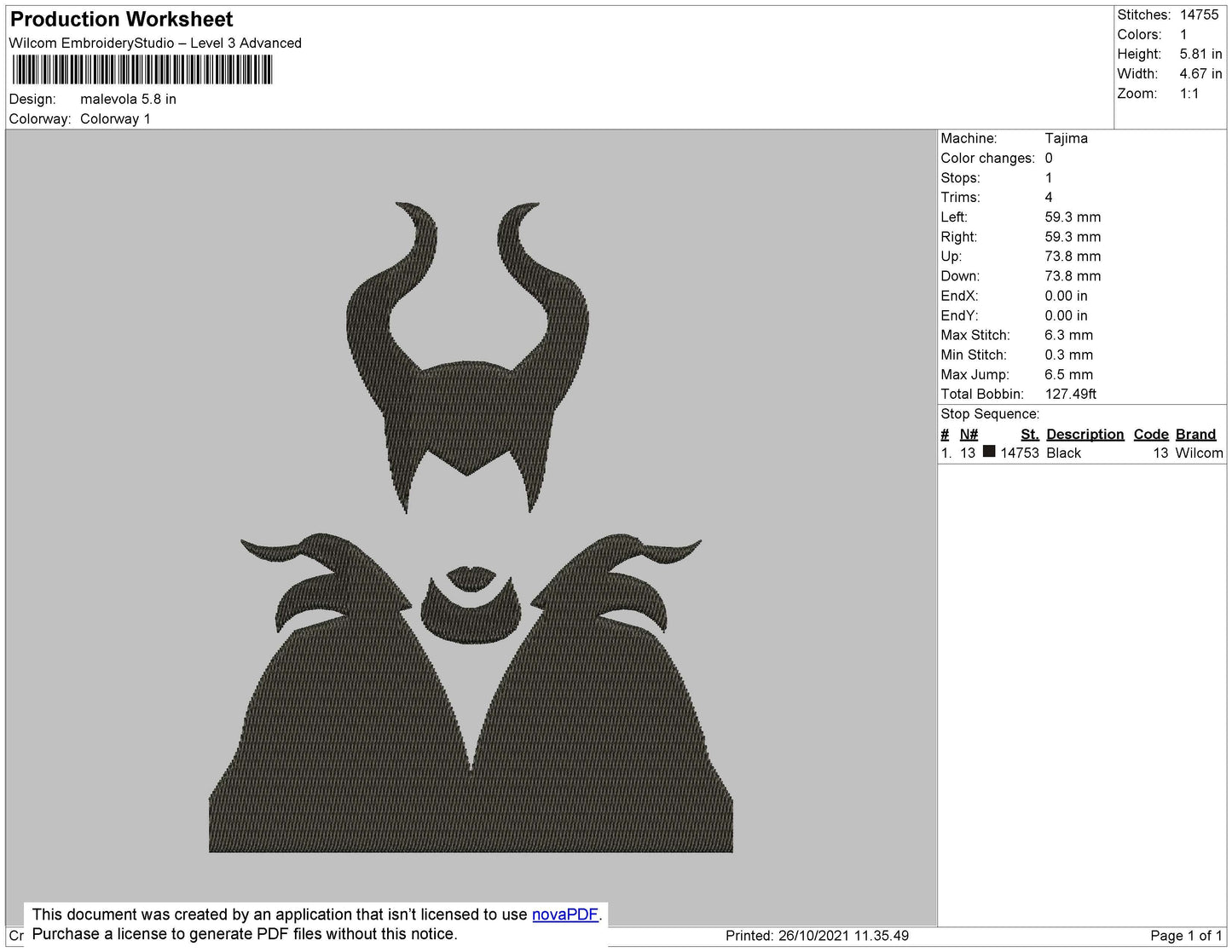Select the 'Colorway 1' value
The height and width of the screenshot is (952, 1232).
click(115, 118)
